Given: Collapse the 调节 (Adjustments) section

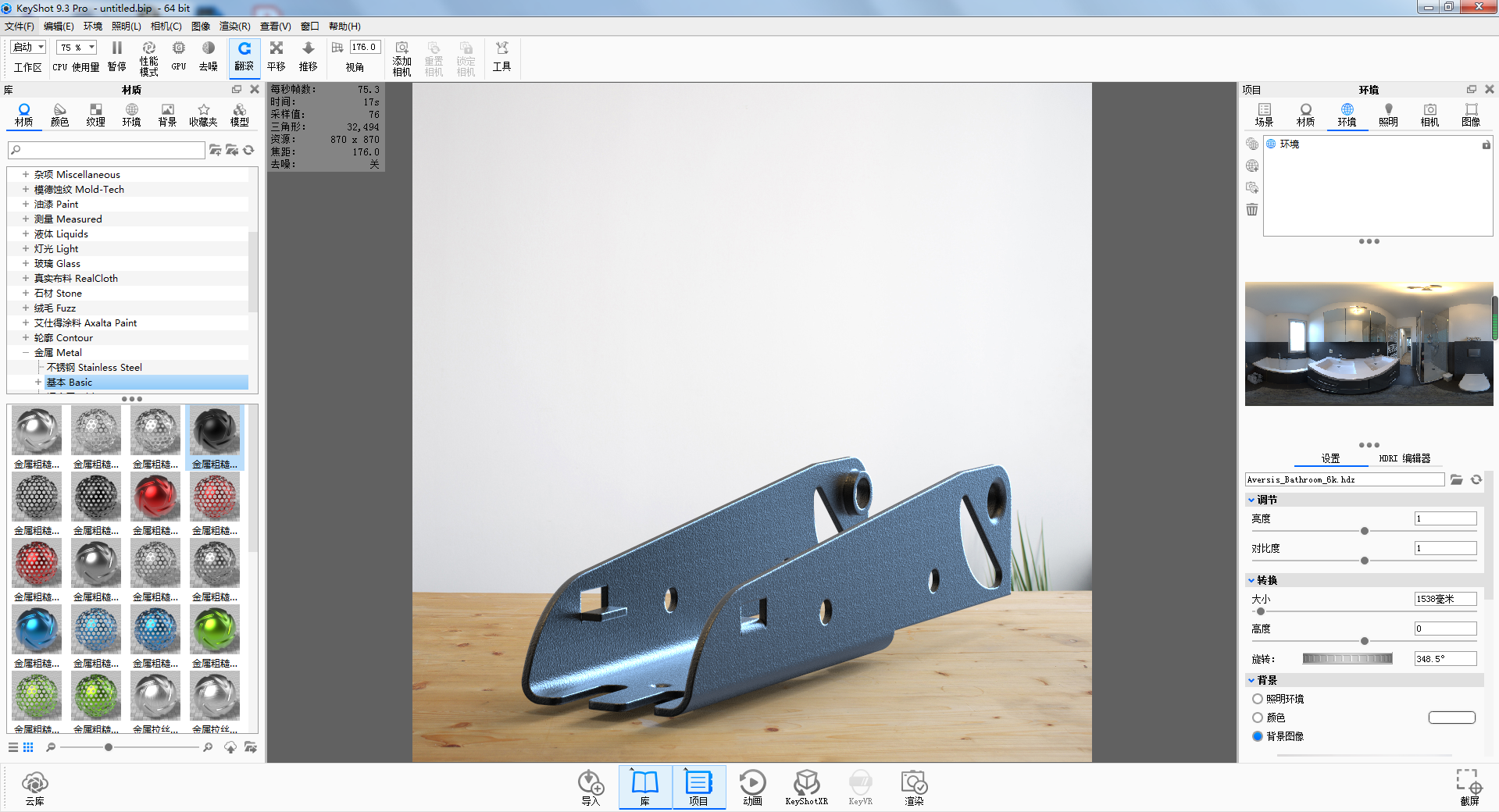Looking at the screenshot, I should point(1251,500).
